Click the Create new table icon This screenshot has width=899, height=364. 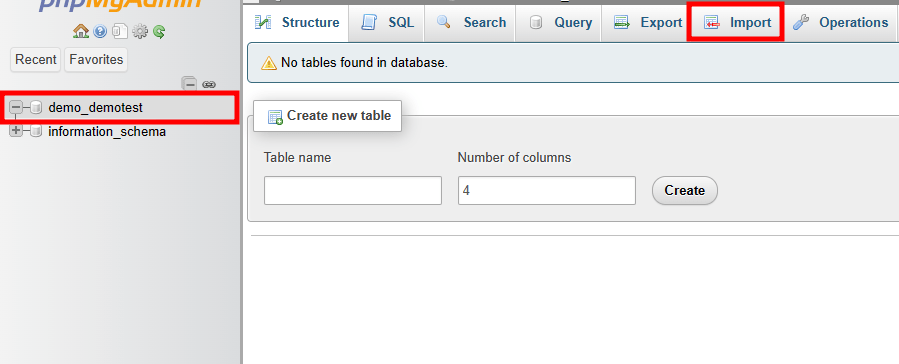(276, 117)
